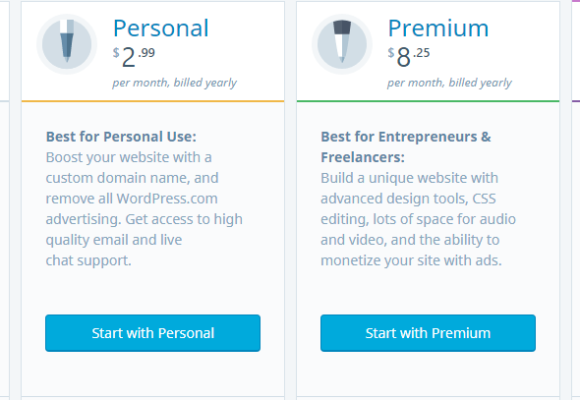Open the Personal plan title
The width and height of the screenshot is (580, 400).
161,28
